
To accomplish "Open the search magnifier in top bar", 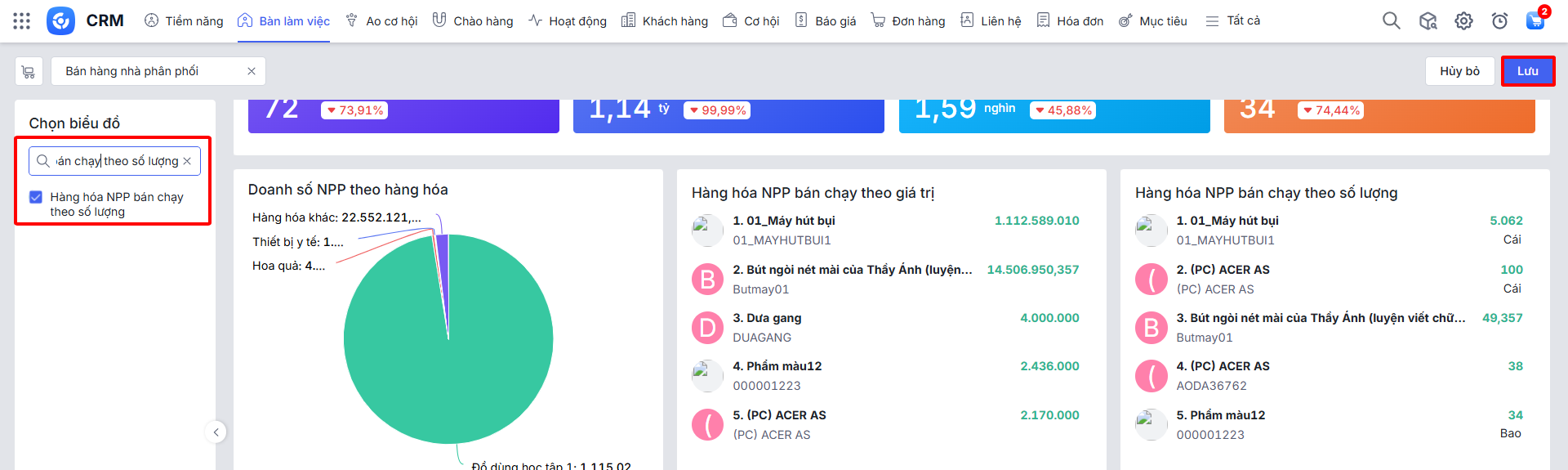I will (x=1391, y=20).
